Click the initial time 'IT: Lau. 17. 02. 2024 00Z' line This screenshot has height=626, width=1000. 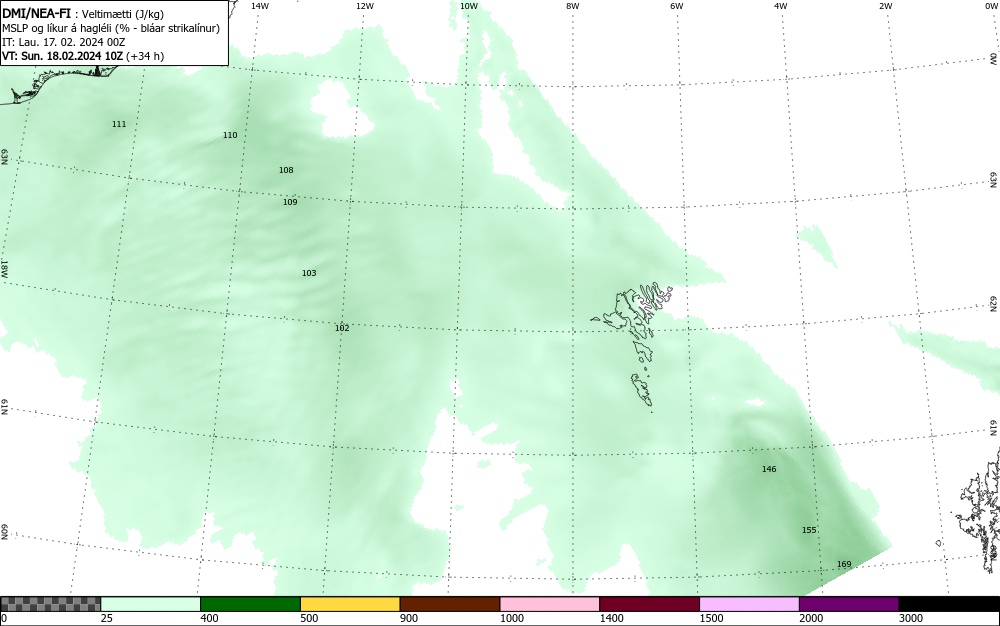pyautogui.click(x=64, y=42)
